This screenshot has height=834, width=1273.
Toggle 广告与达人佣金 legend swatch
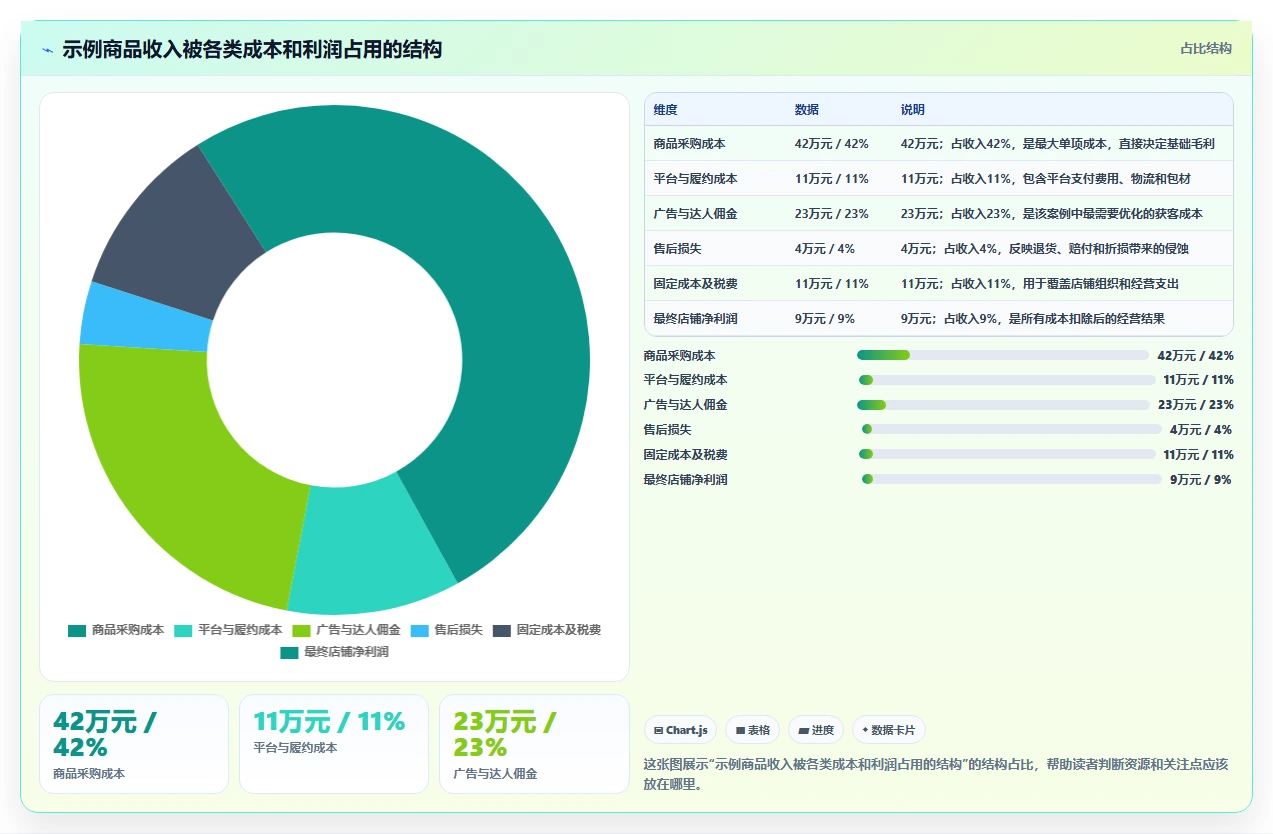(301, 630)
